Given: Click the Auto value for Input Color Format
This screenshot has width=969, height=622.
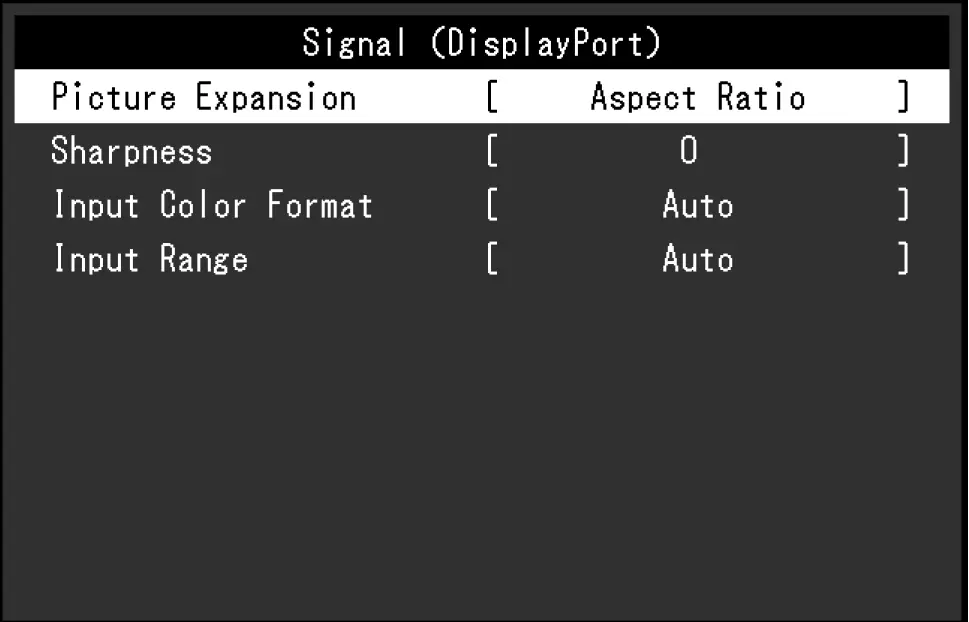Looking at the screenshot, I should [x=697, y=205].
